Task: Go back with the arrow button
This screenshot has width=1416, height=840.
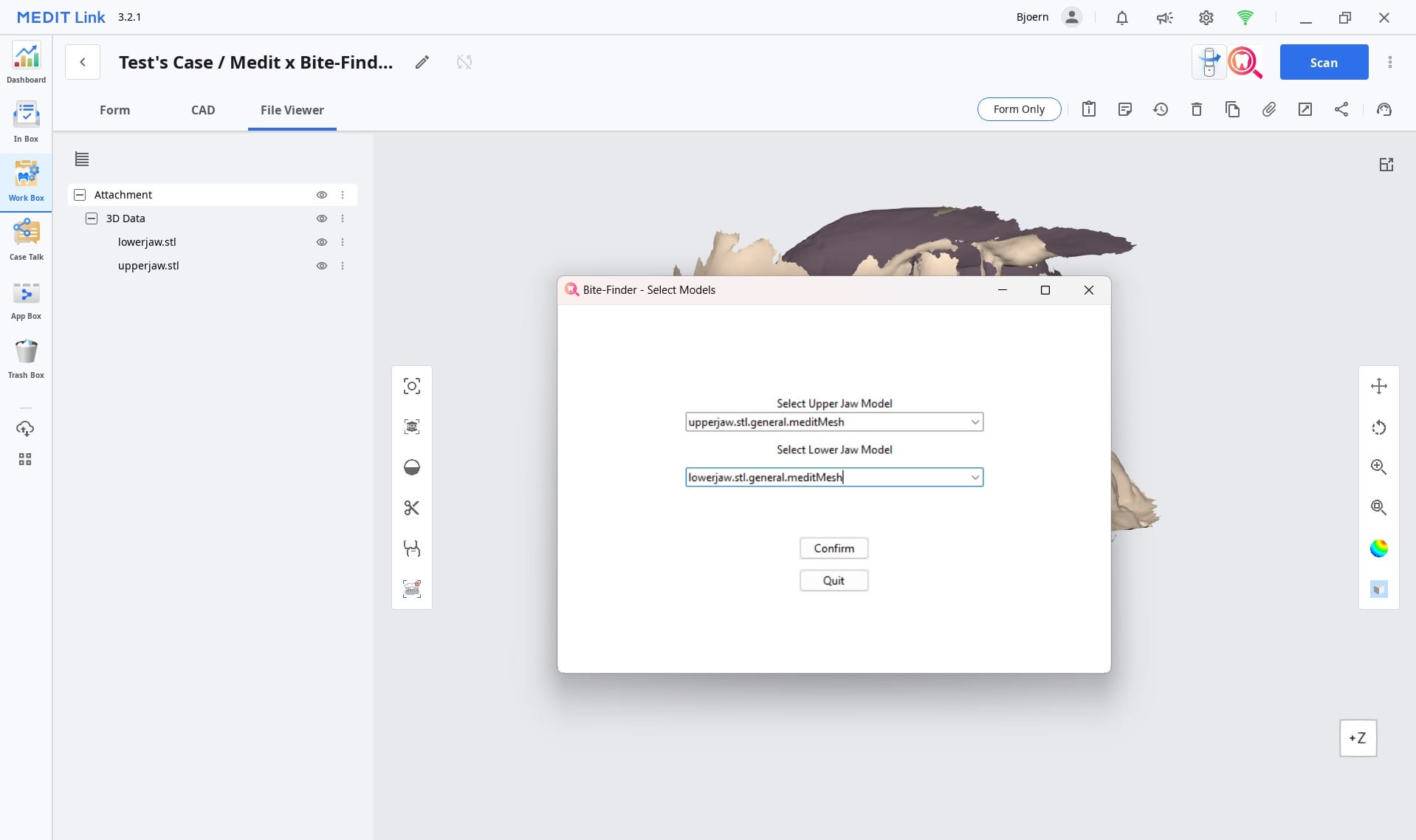Action: (x=83, y=62)
